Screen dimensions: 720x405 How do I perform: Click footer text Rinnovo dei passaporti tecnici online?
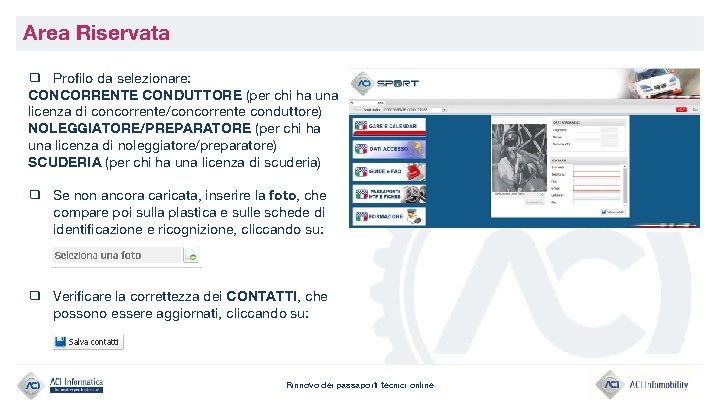click(x=360, y=385)
